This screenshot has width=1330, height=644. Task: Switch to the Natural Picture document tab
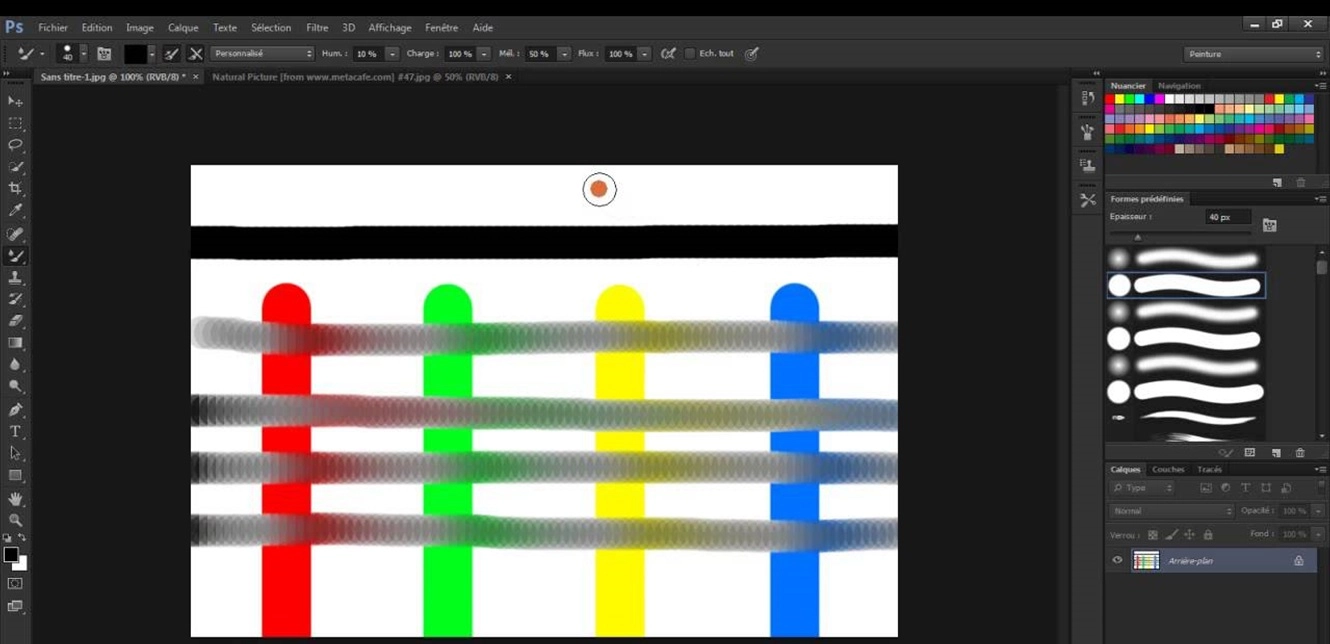pyautogui.click(x=354, y=77)
